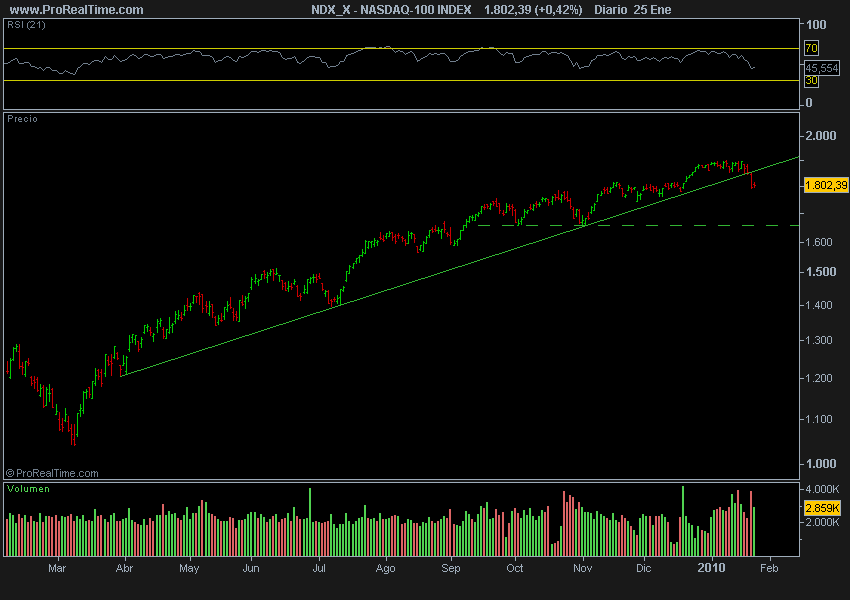
Task: Click the Dic date axis label
Action: pyautogui.click(x=643, y=568)
